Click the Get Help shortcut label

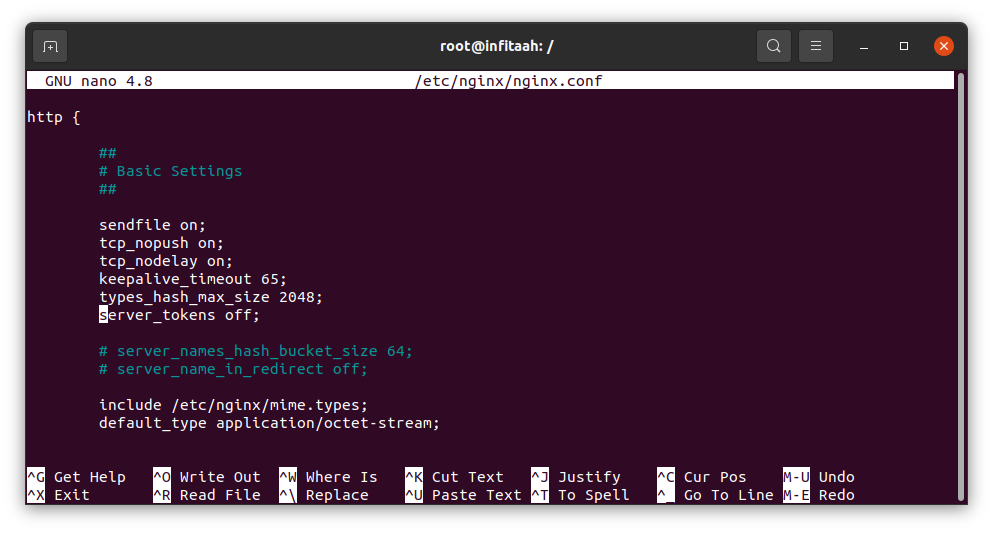(89, 477)
